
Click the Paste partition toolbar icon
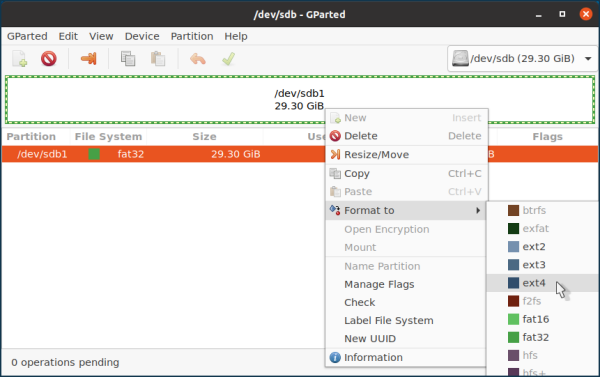[x=158, y=59]
